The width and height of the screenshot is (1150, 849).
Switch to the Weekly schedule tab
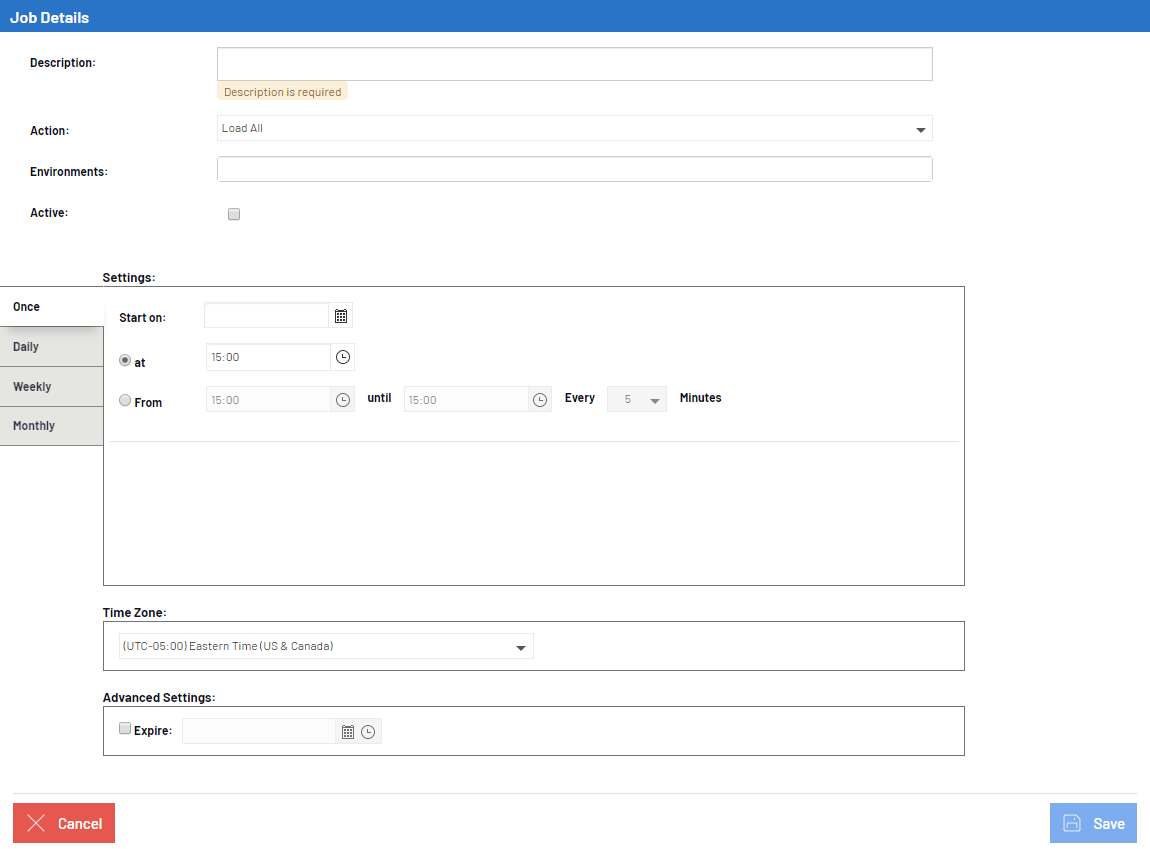51,387
